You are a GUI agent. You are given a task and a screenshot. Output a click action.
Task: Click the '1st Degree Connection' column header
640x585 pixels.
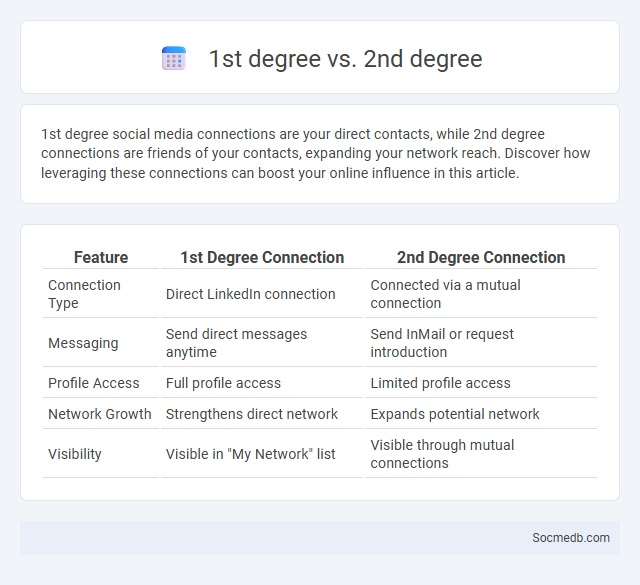(262, 257)
